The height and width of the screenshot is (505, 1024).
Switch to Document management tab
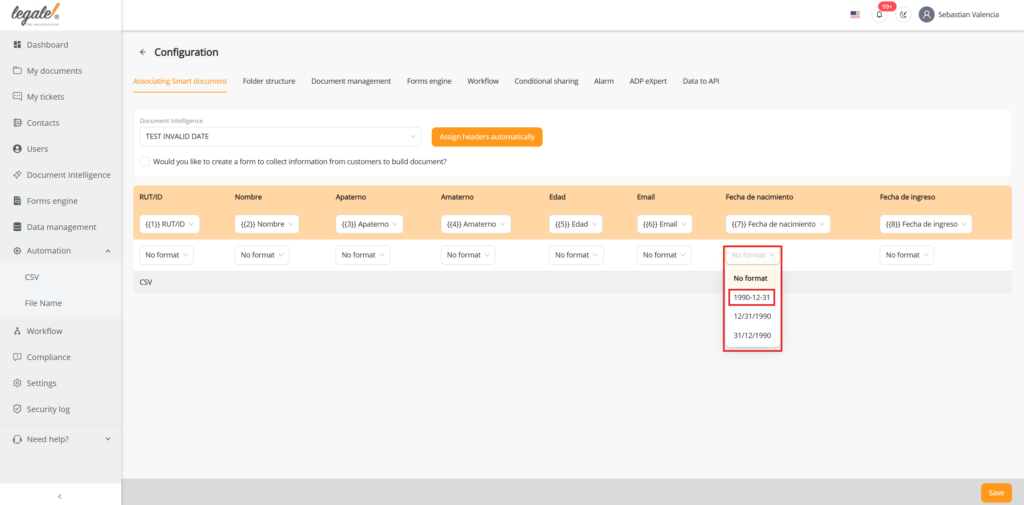[x=351, y=81]
